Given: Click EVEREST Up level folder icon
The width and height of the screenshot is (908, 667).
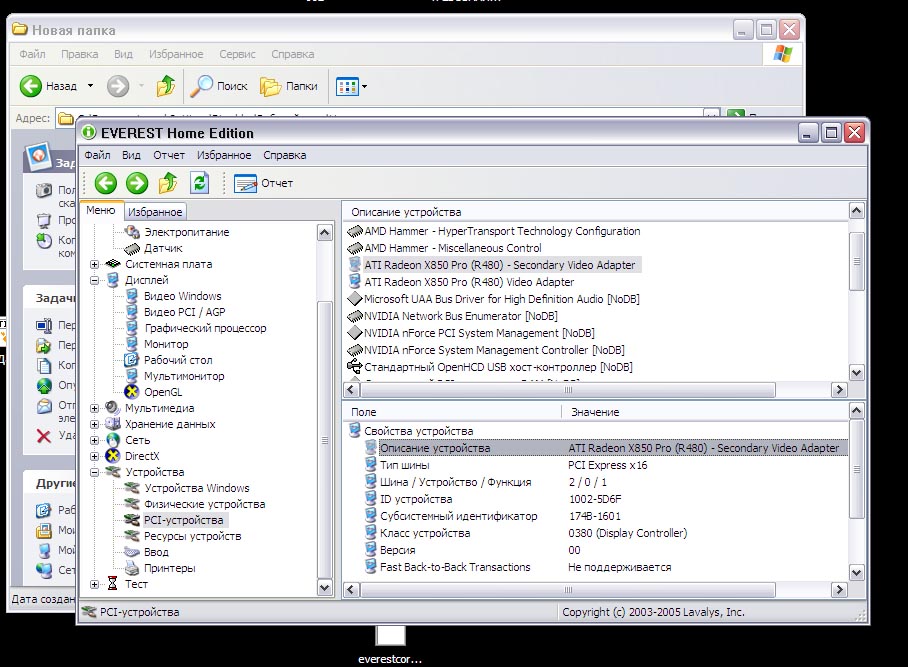Looking at the screenshot, I should 168,183.
